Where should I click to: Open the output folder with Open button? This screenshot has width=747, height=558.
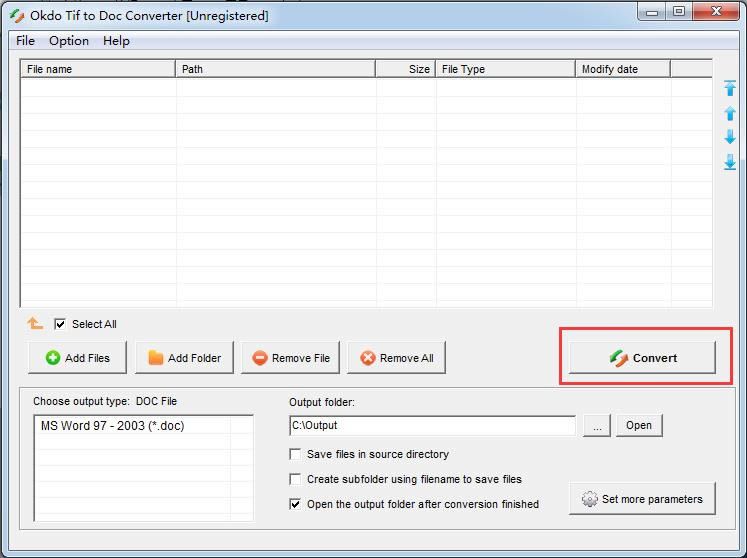point(639,425)
